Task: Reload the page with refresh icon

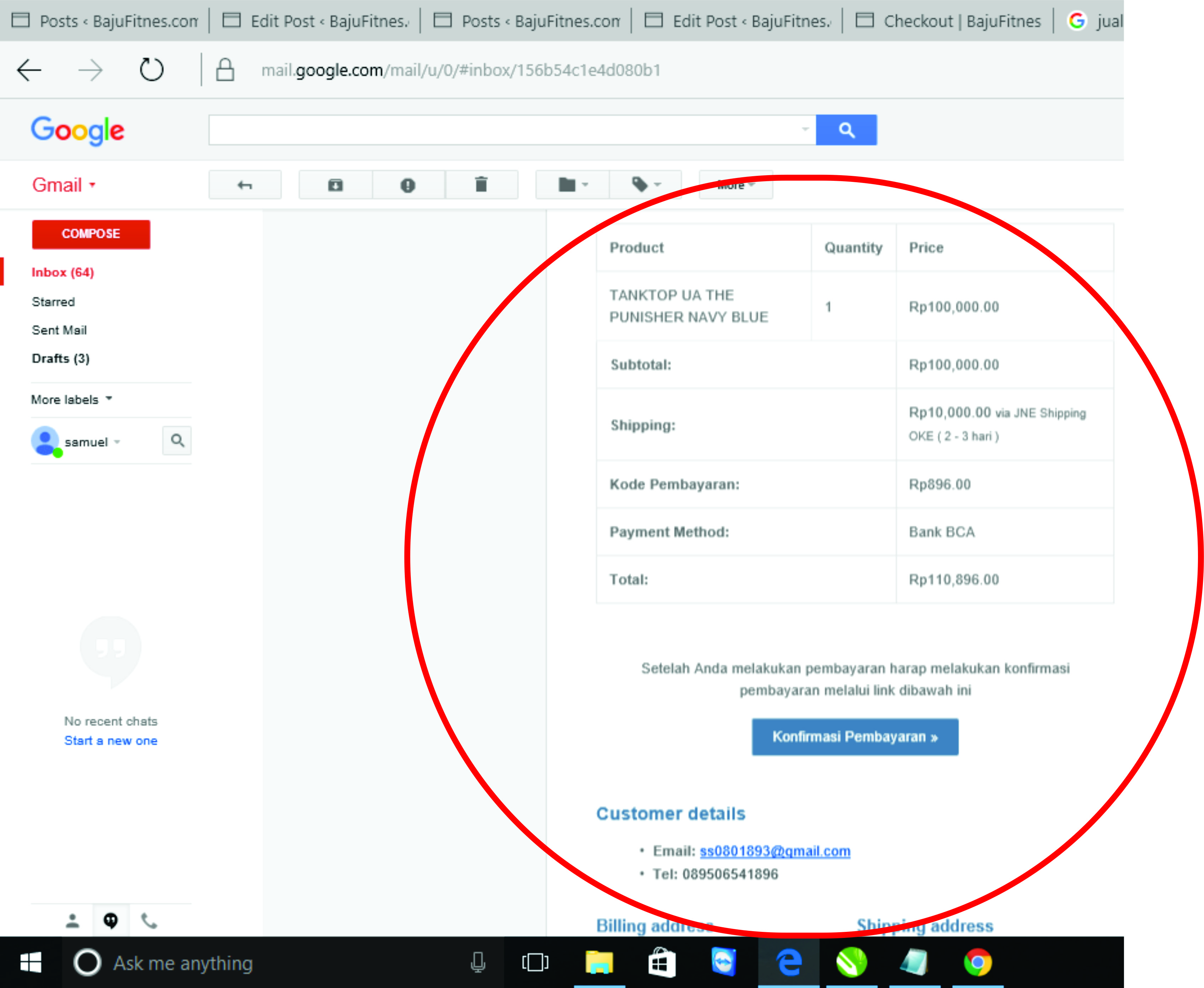Action: click(151, 70)
